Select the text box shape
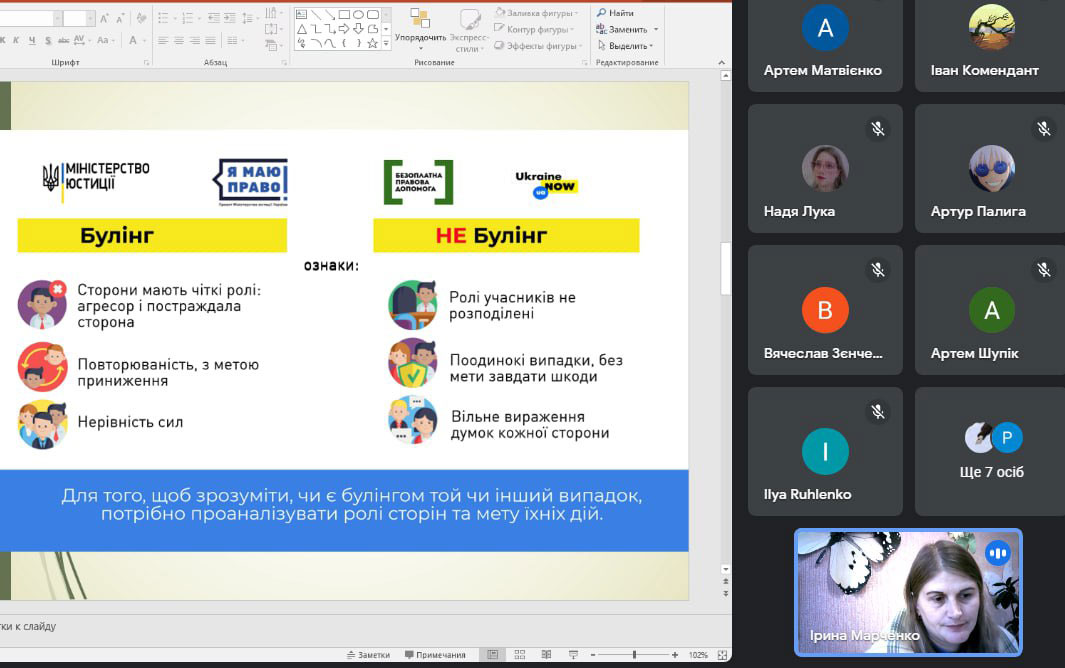Viewport: 1065px width, 668px height. (302, 14)
